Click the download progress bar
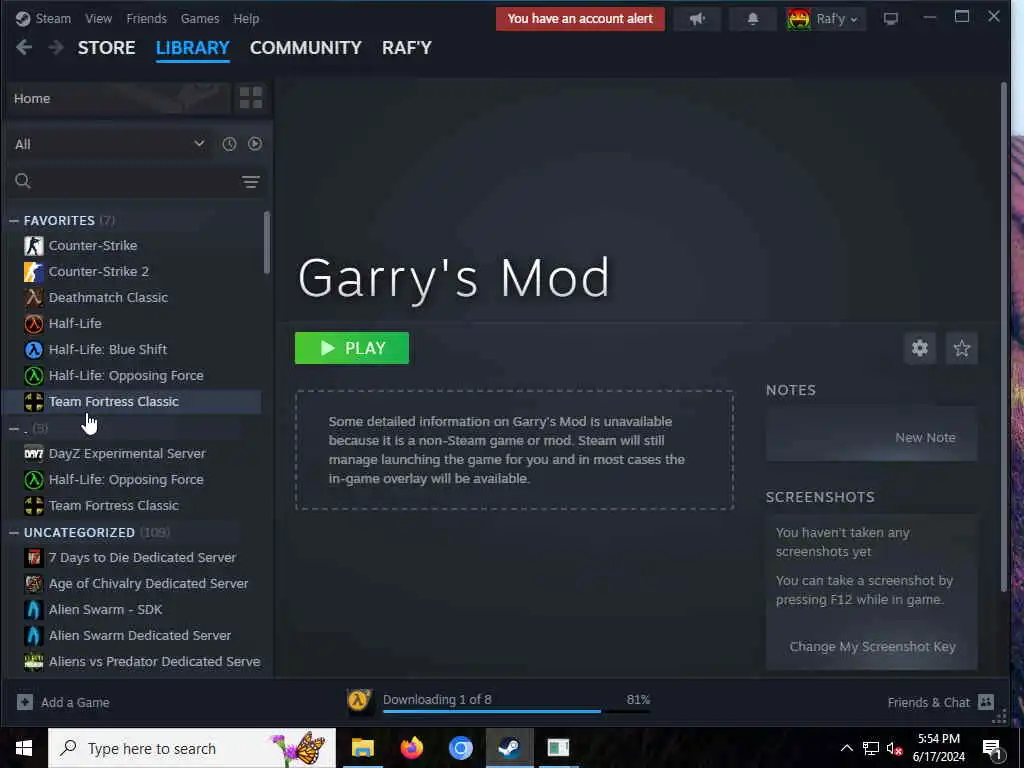Viewport: 1024px width, 768px height. (516, 711)
